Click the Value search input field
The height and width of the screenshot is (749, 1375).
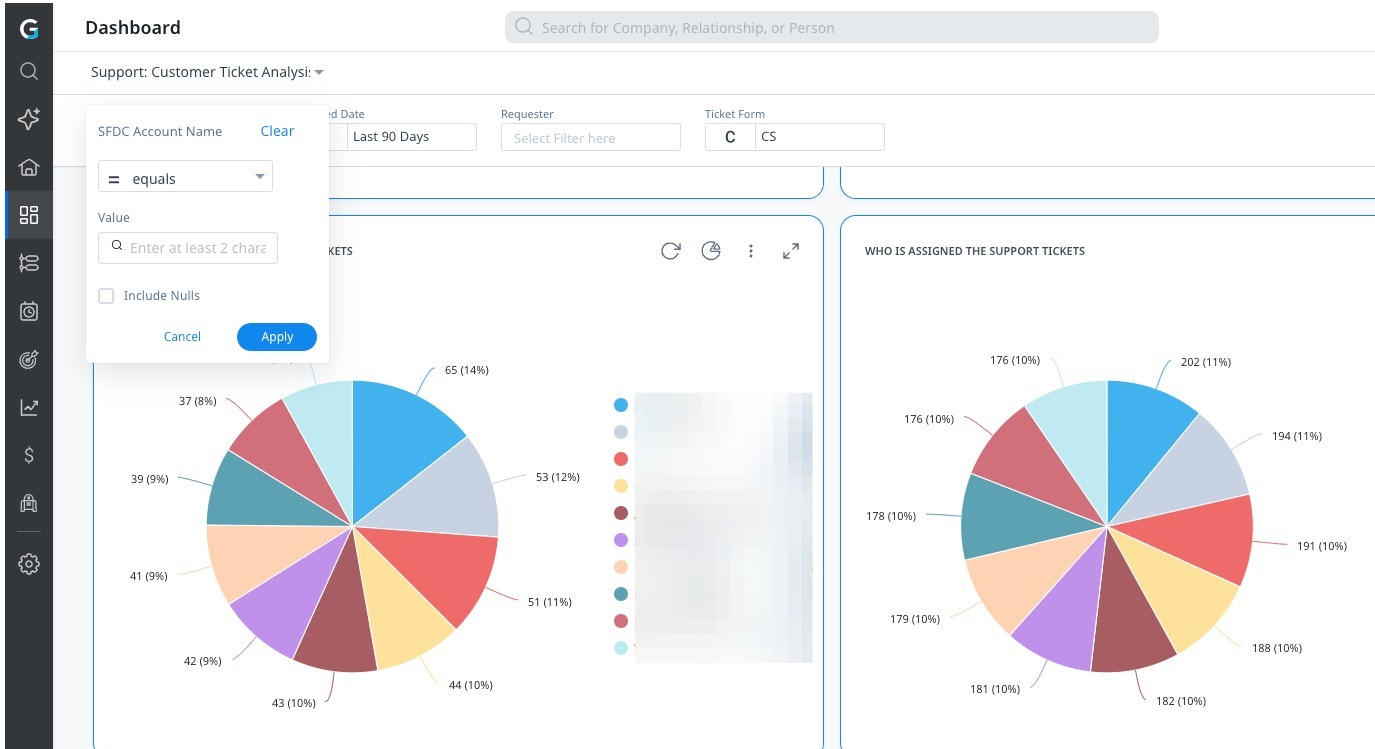coord(188,248)
